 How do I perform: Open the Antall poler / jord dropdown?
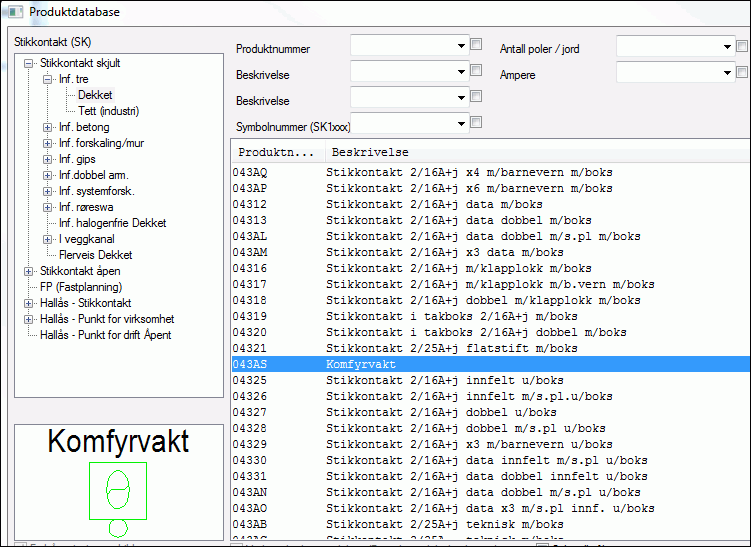click(x=727, y=46)
